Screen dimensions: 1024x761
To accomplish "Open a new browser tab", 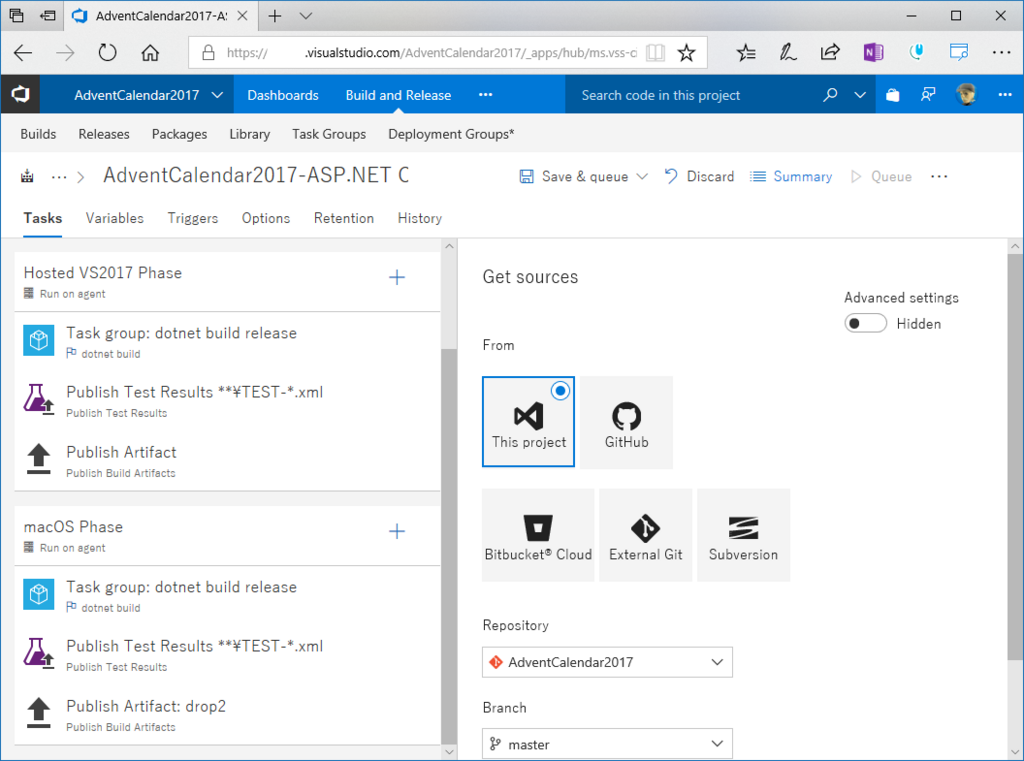I will tap(275, 16).
